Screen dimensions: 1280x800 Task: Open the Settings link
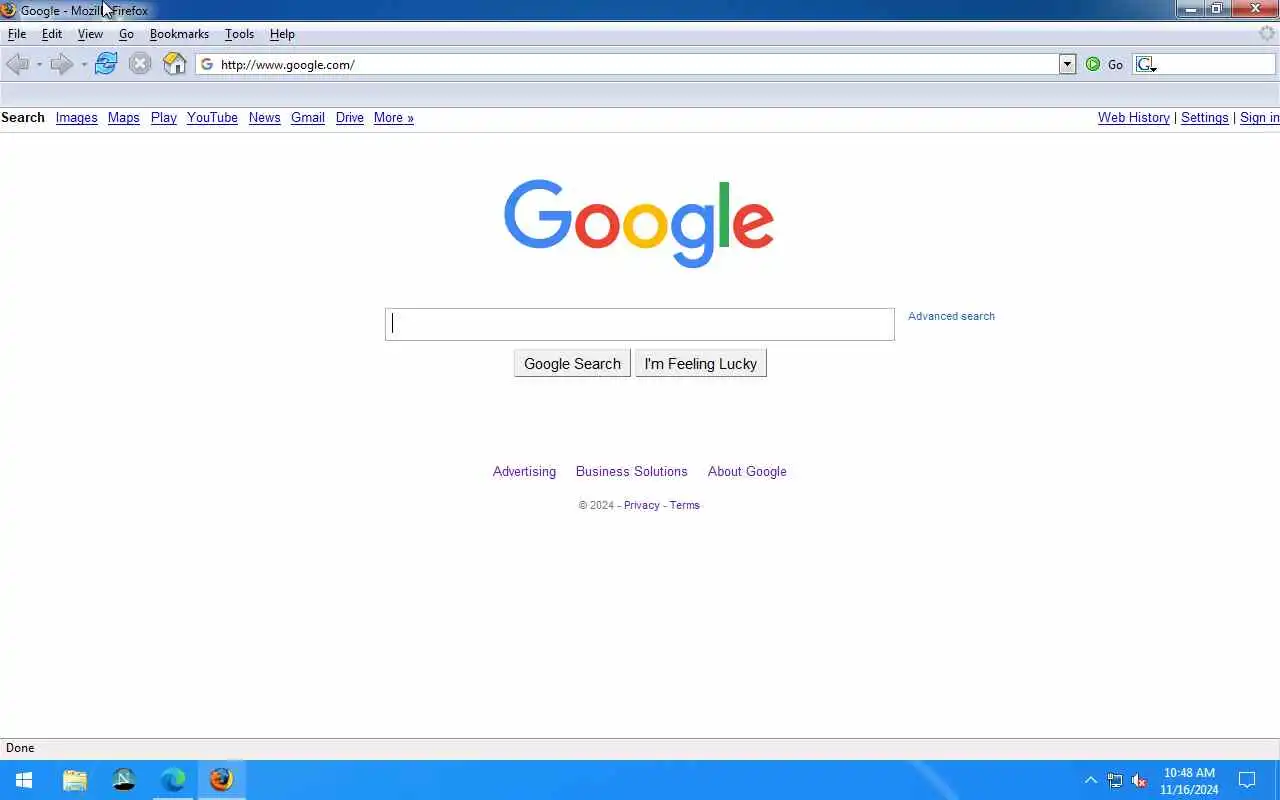click(x=1204, y=117)
